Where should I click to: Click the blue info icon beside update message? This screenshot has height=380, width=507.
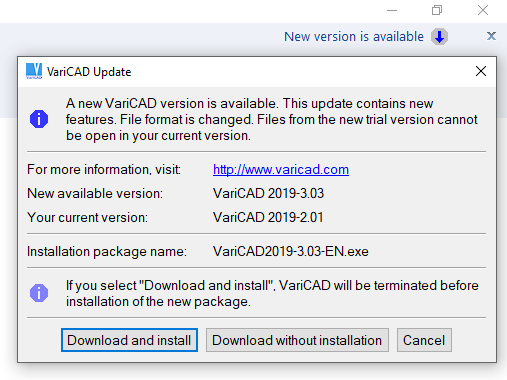(39, 119)
